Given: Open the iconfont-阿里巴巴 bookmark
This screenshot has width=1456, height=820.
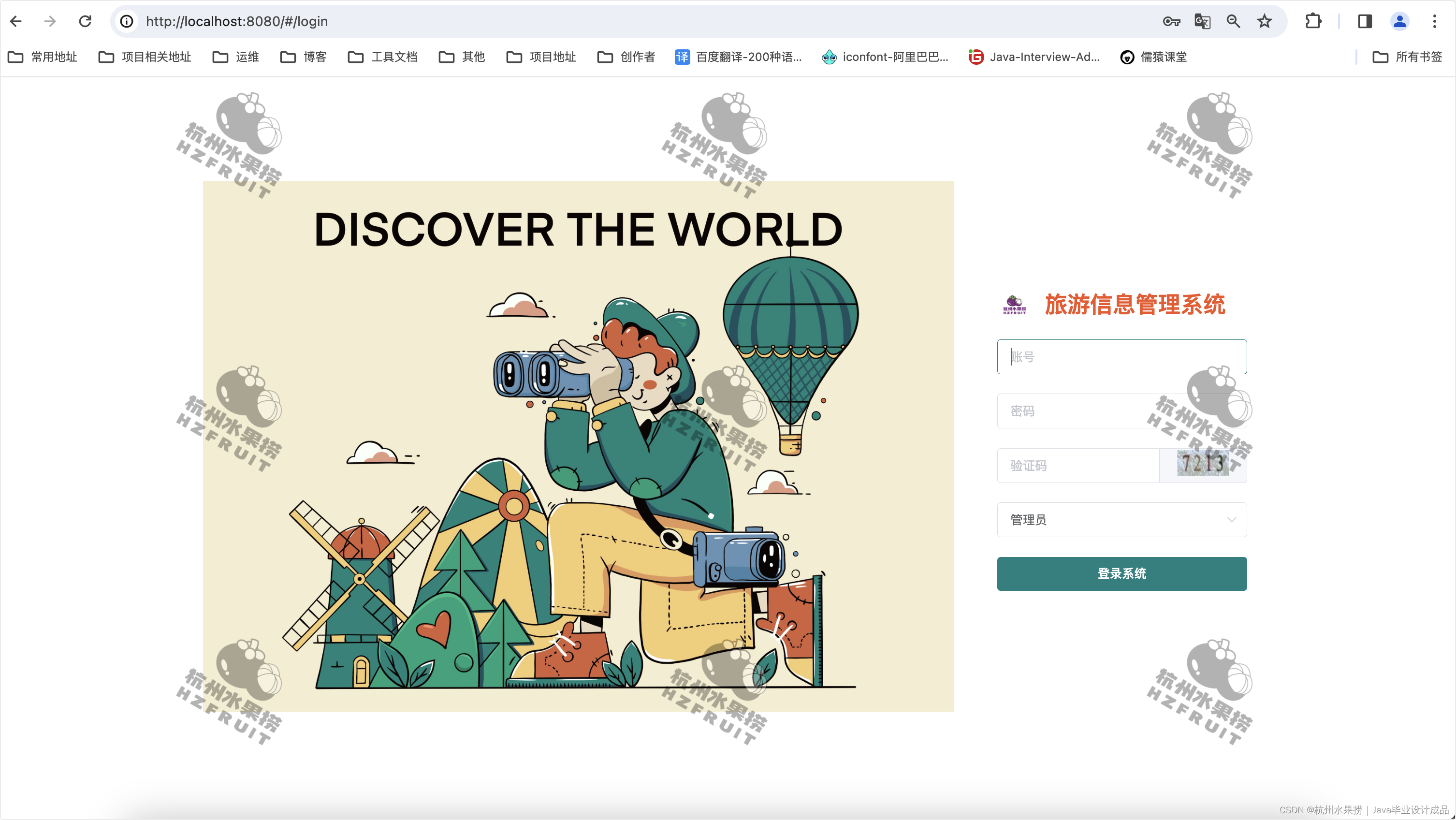Looking at the screenshot, I should pos(885,57).
